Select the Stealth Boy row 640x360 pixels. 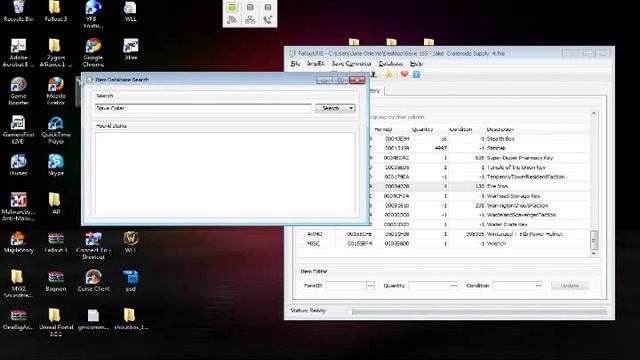tap(480, 139)
